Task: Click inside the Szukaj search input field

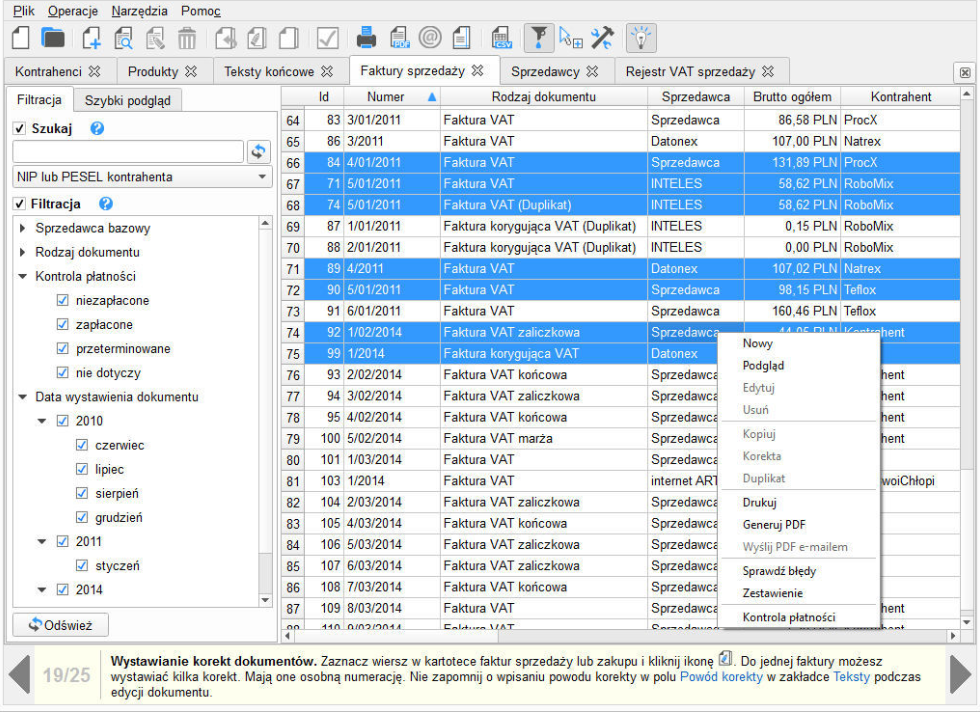Action: pos(128,151)
